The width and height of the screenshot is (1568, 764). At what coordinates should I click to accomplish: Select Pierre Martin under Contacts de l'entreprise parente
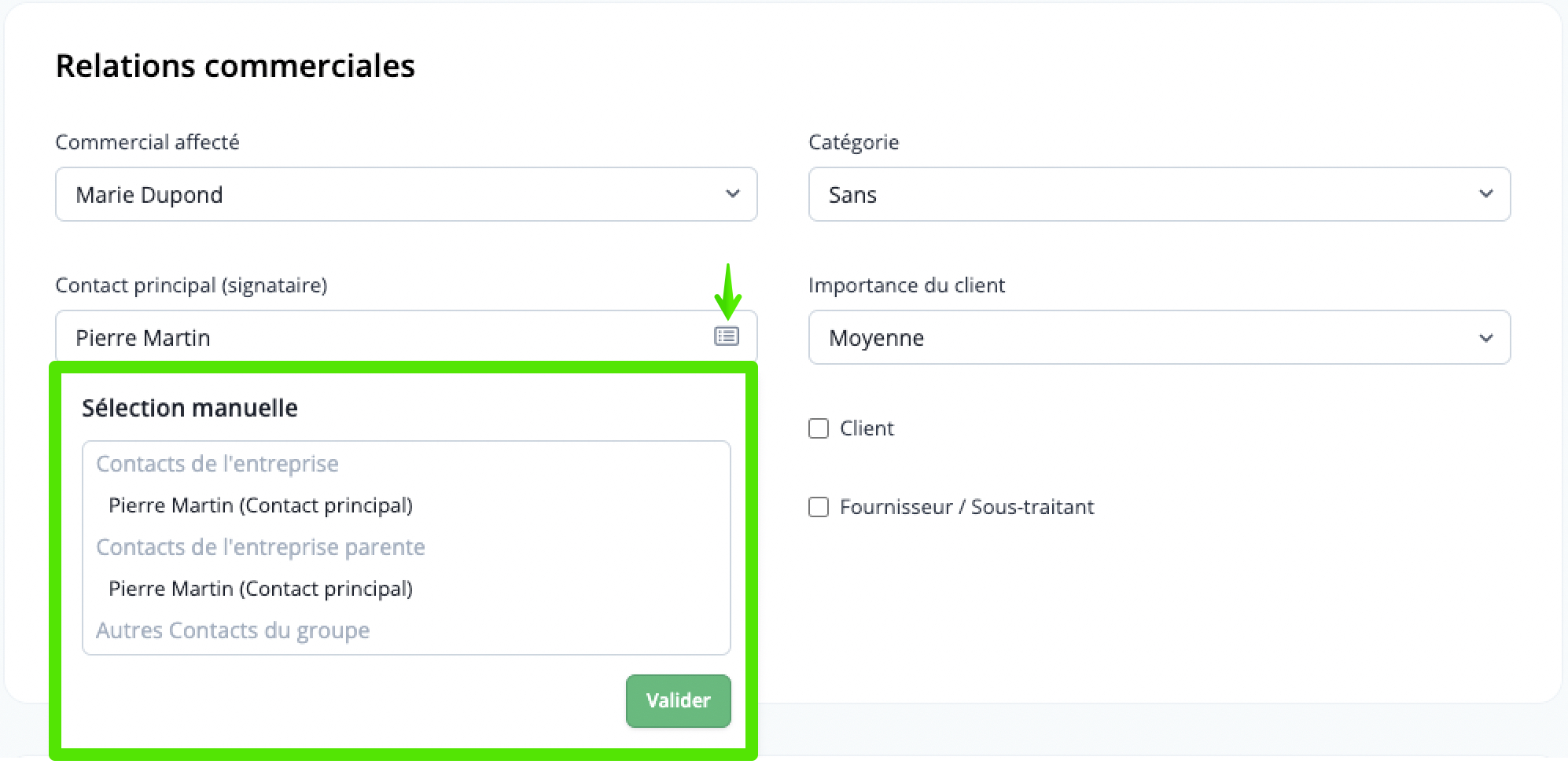coord(260,589)
